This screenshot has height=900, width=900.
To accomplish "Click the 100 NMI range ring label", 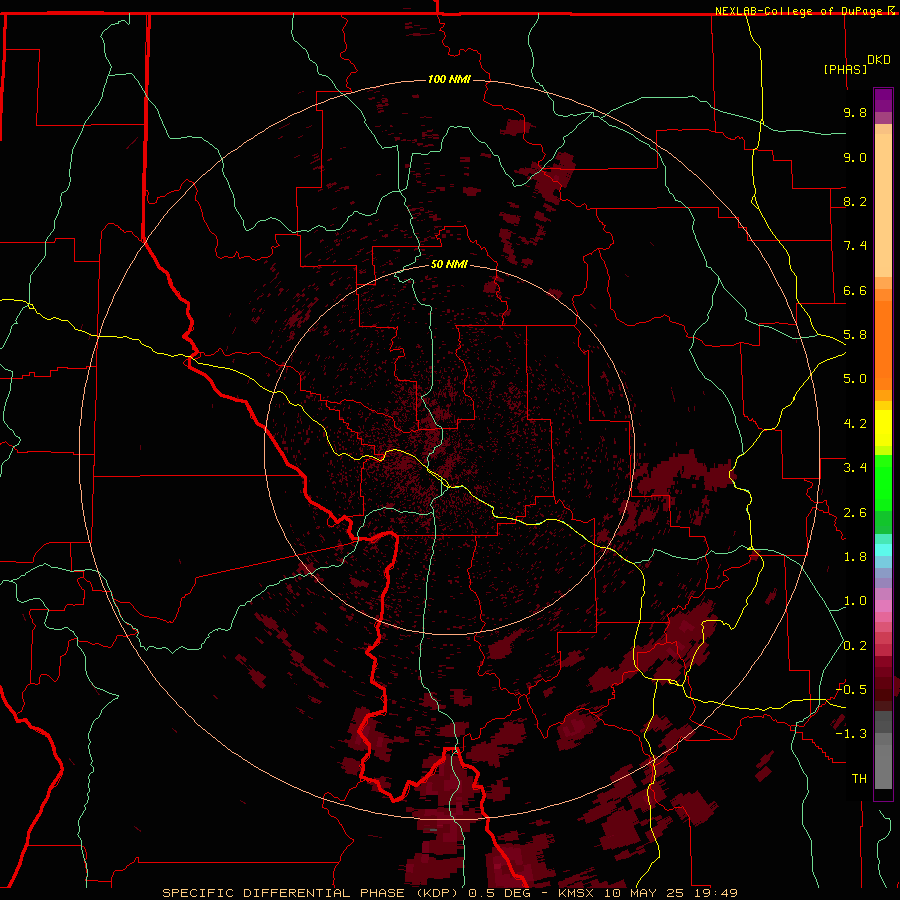I will coord(449,79).
